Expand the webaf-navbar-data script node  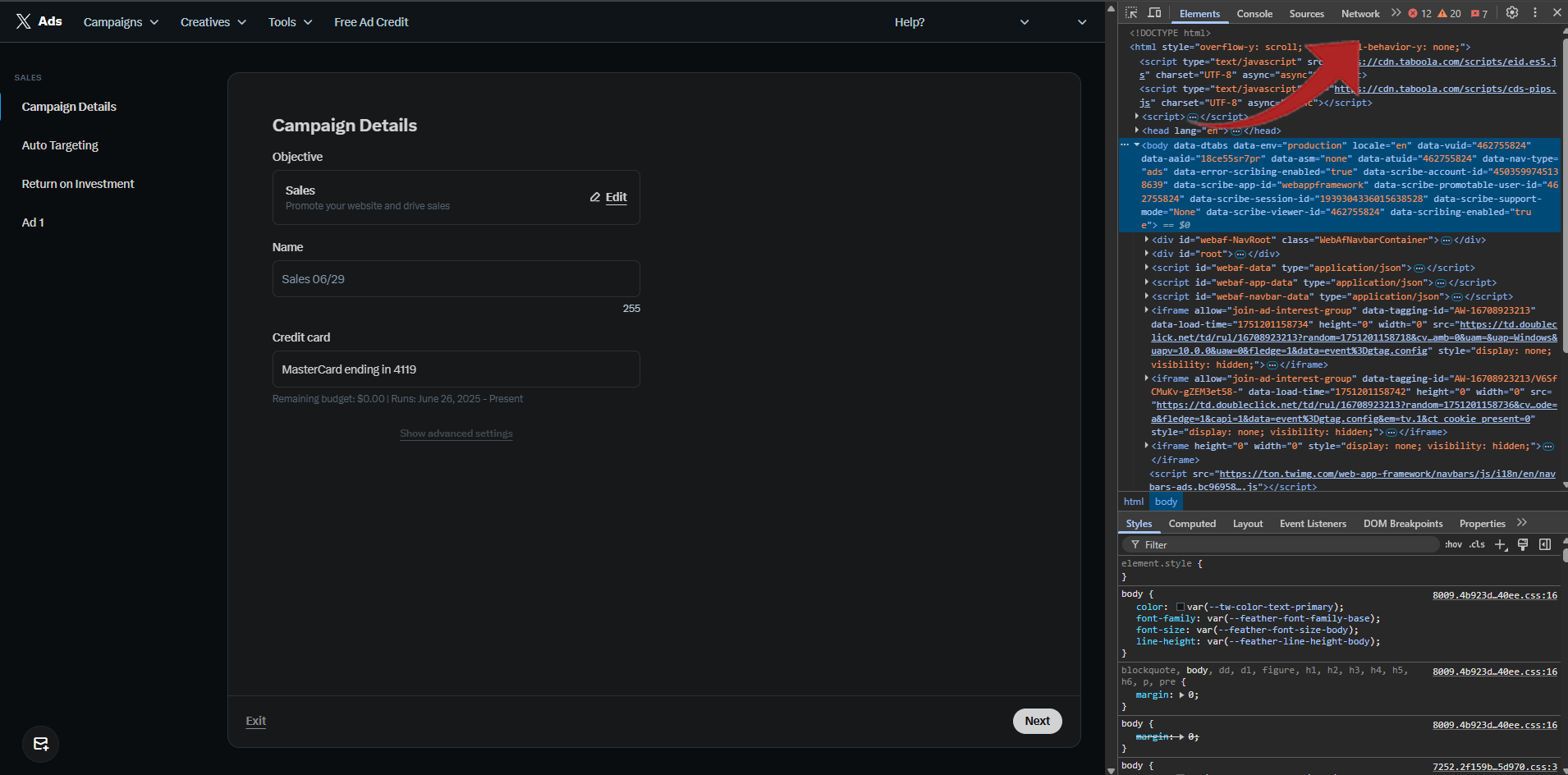pyautogui.click(x=1147, y=296)
